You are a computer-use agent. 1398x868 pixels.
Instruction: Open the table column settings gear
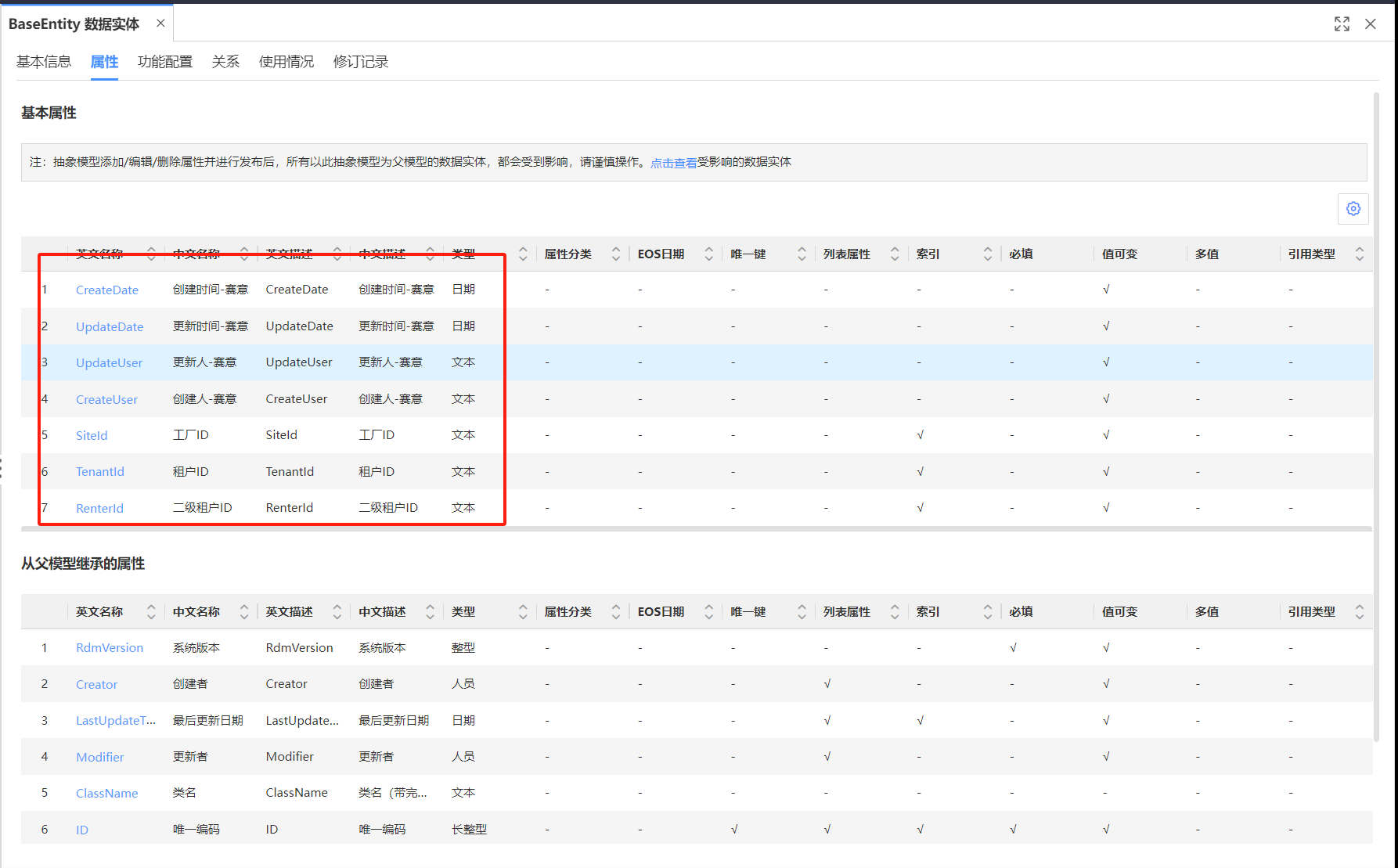(1353, 209)
